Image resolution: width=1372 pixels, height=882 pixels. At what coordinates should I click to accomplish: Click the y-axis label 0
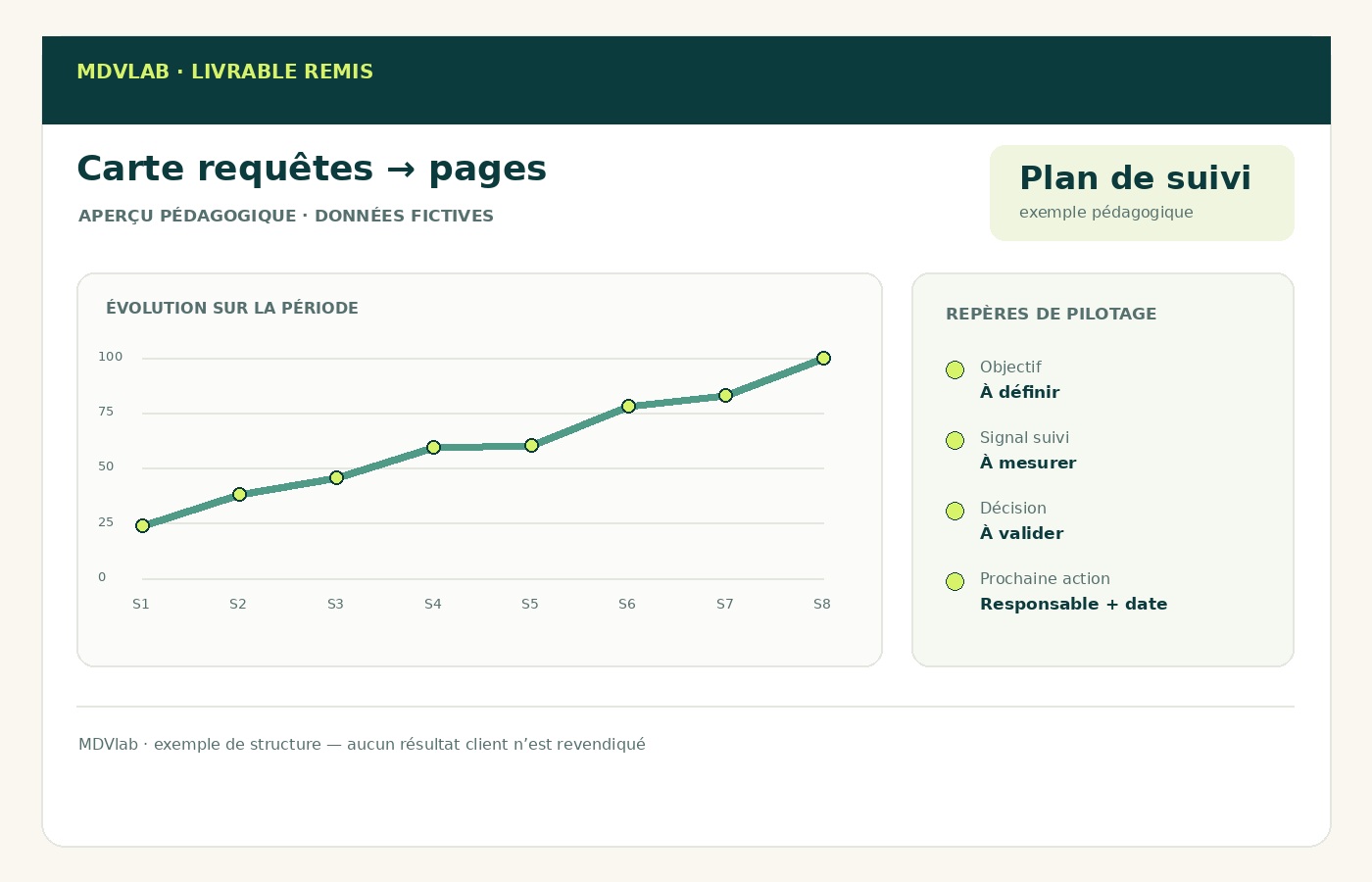point(102,577)
